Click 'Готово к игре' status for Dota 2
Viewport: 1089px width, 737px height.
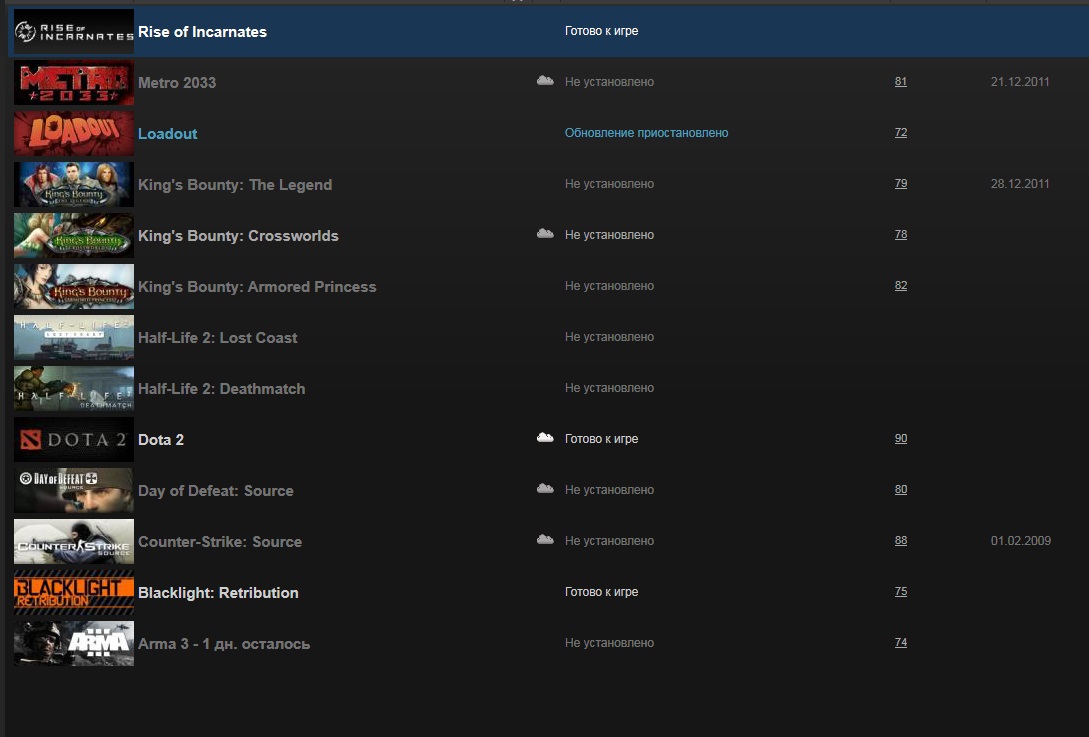click(x=601, y=438)
